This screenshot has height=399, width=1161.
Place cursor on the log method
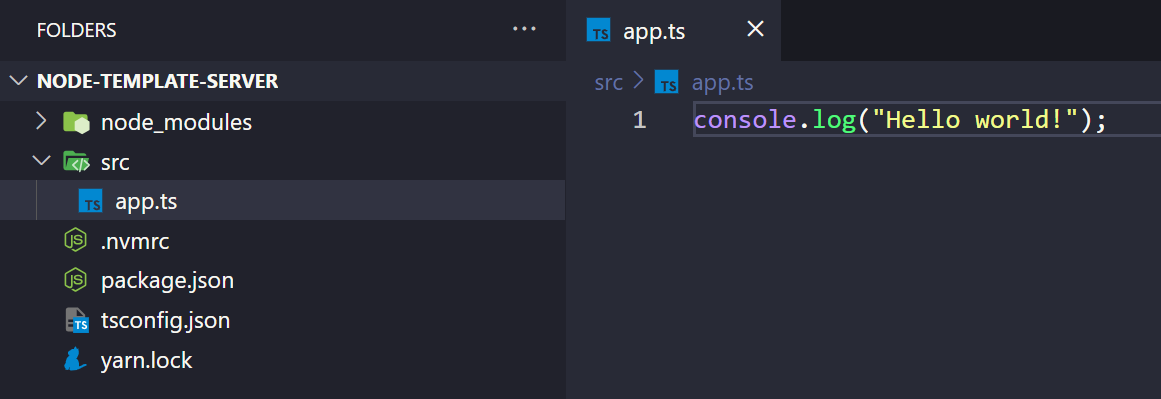click(835, 120)
